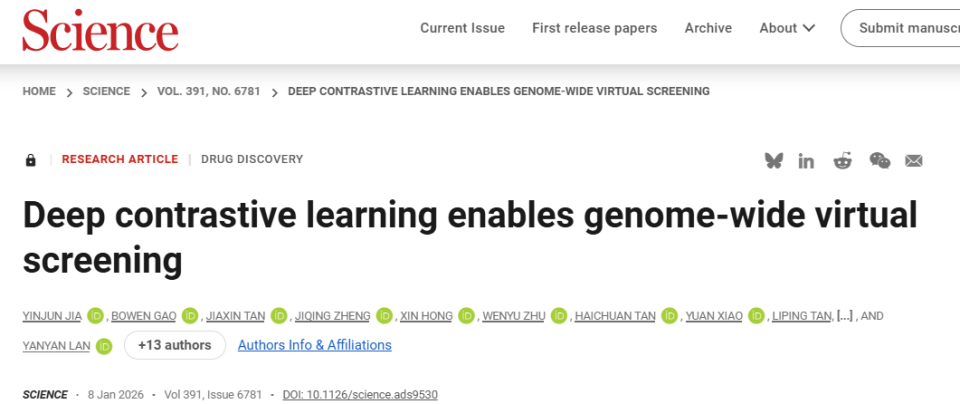The width and height of the screenshot is (960, 404).
Task: Expand hidden authors via ellipsis
Action: click(x=845, y=316)
